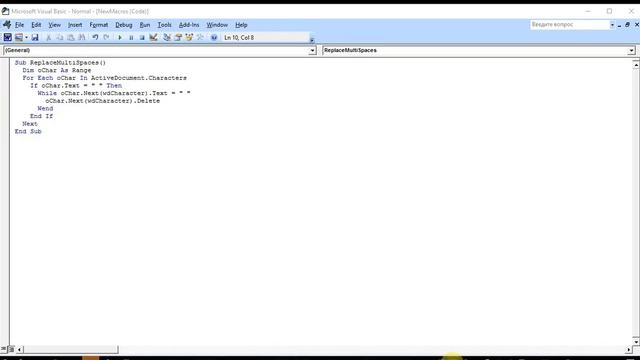The width and height of the screenshot is (640, 360).
Task: Open the Add-Ins menu
Action: point(189,25)
